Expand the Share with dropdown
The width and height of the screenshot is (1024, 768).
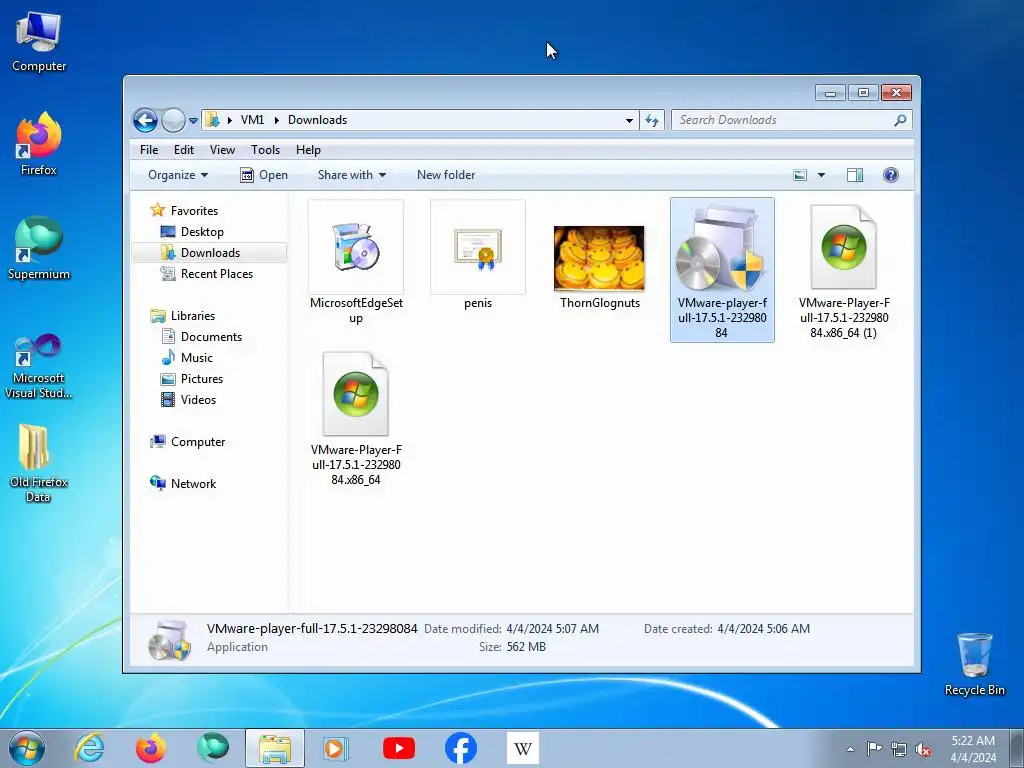point(352,175)
